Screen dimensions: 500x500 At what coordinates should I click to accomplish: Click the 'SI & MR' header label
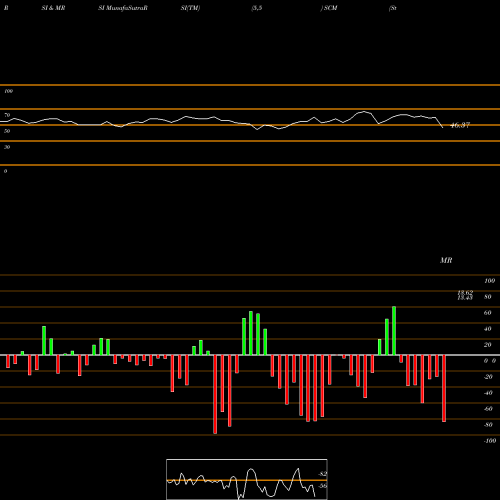[x=53, y=8]
